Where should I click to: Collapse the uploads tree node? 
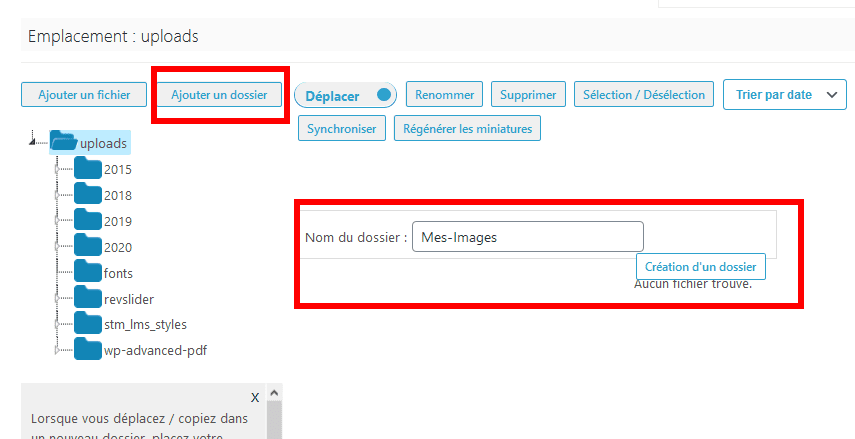pos(32,142)
